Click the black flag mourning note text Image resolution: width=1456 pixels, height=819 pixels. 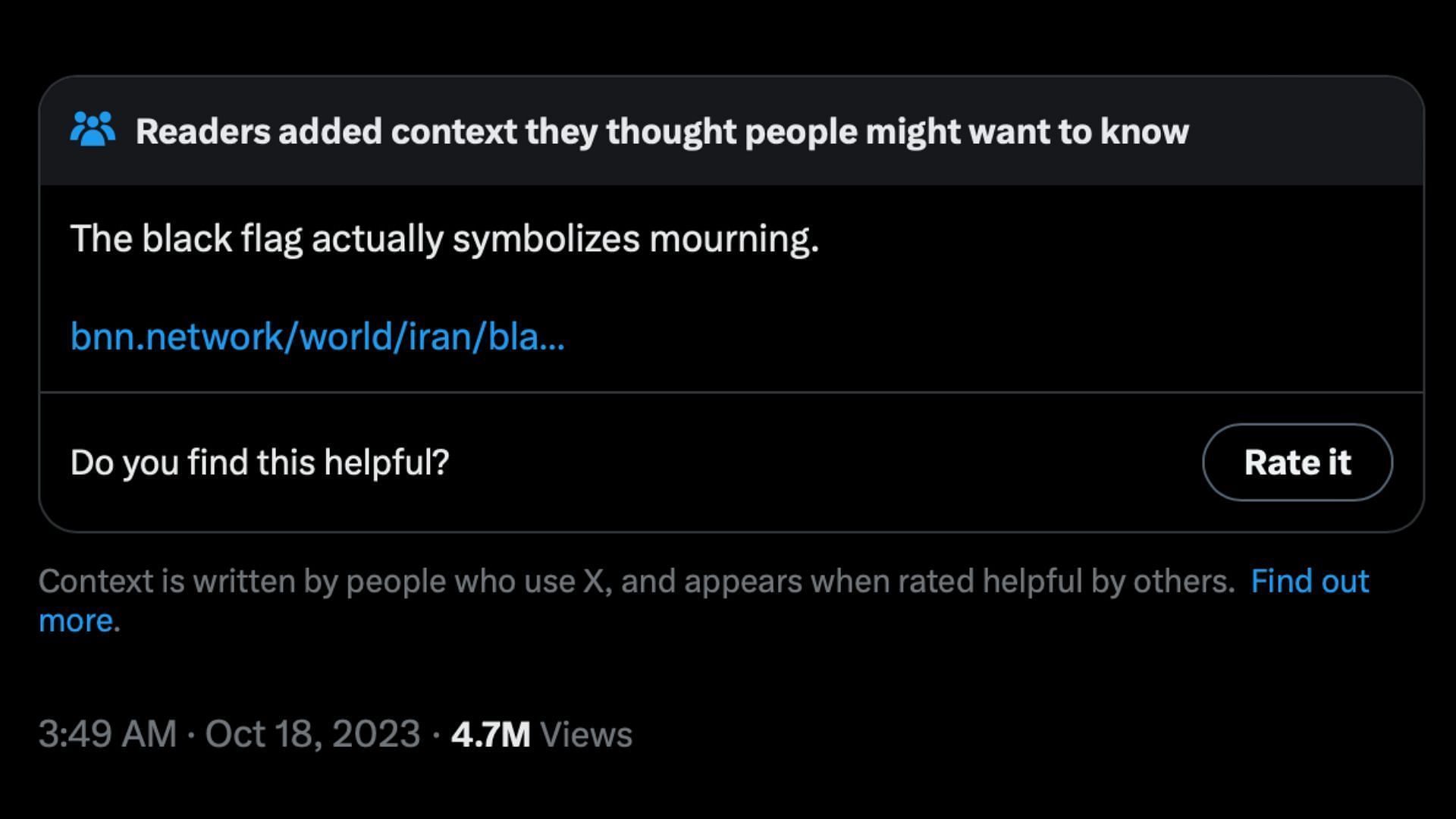tap(444, 240)
